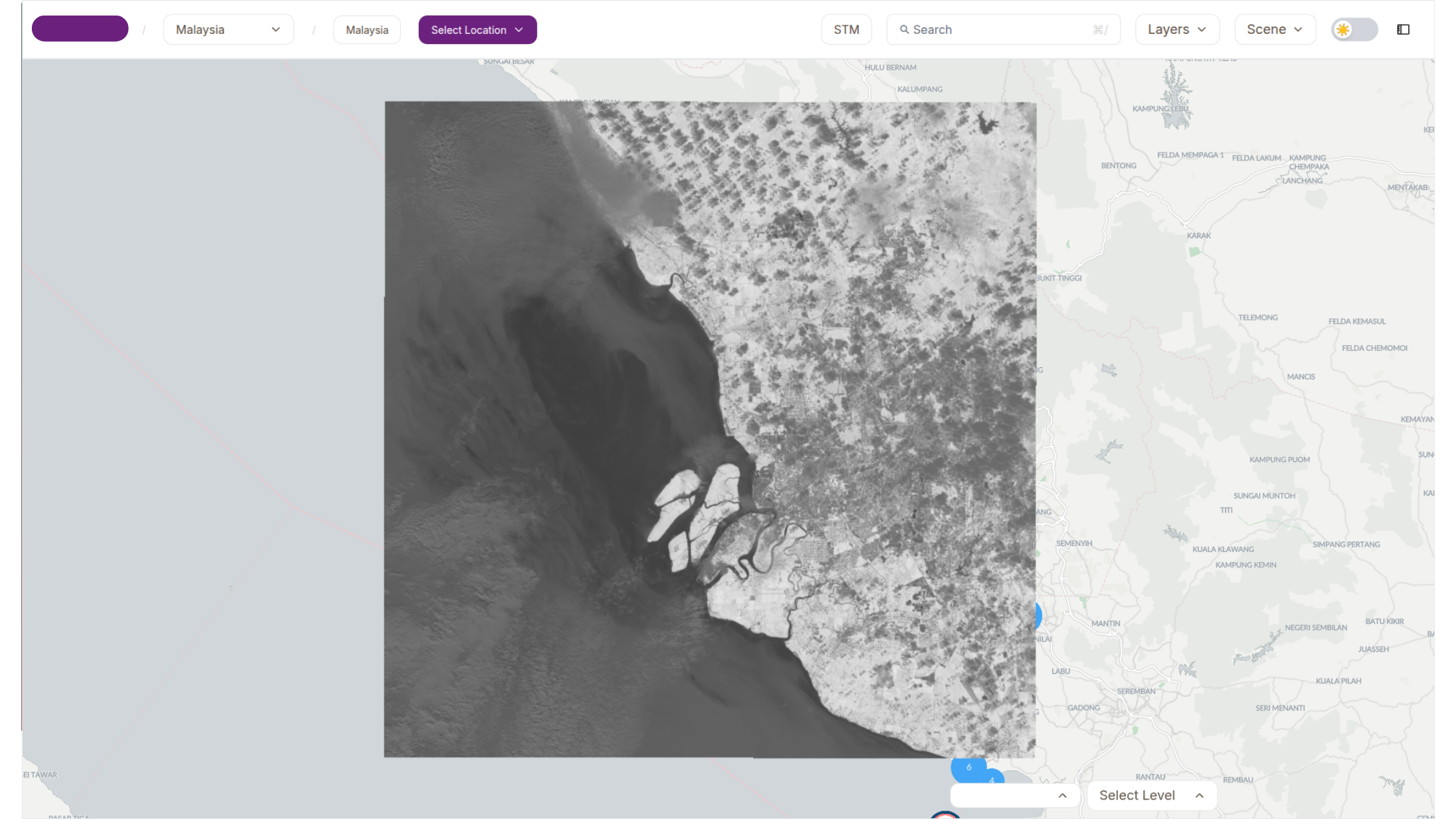This screenshot has height=819, width=1456.
Task: Click the search magnifier icon
Action: pos(904,30)
